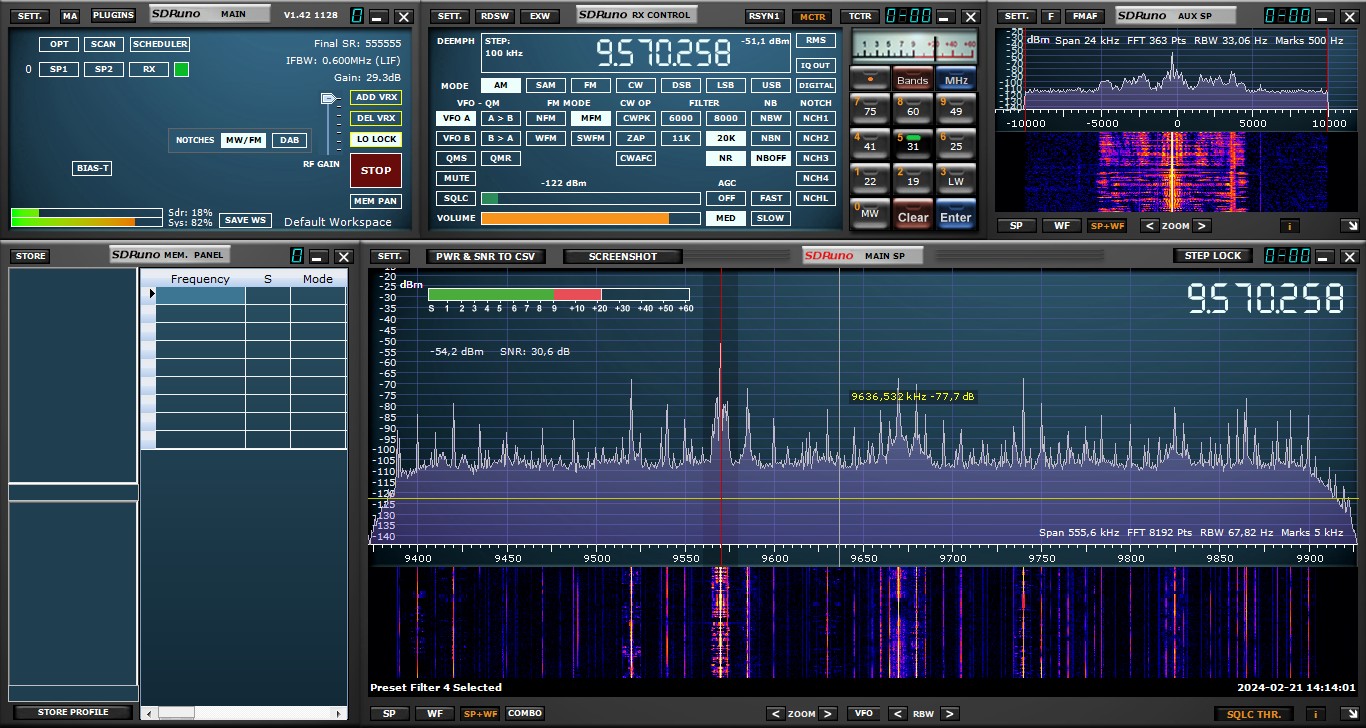Open the MHz unit selector on keypad
The height and width of the screenshot is (728, 1366).
pos(955,80)
